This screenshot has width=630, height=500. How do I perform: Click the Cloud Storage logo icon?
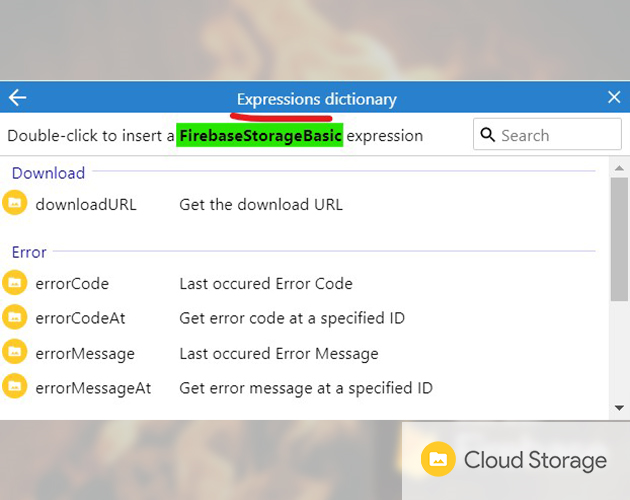[x=438, y=459]
